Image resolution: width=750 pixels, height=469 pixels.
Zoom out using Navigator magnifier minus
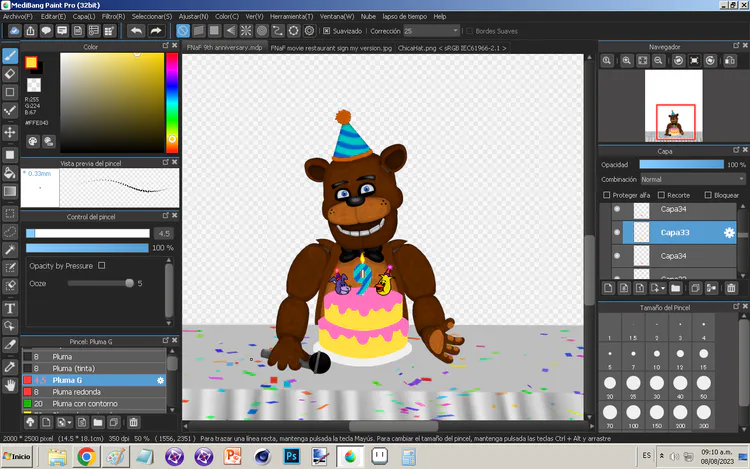(658, 61)
